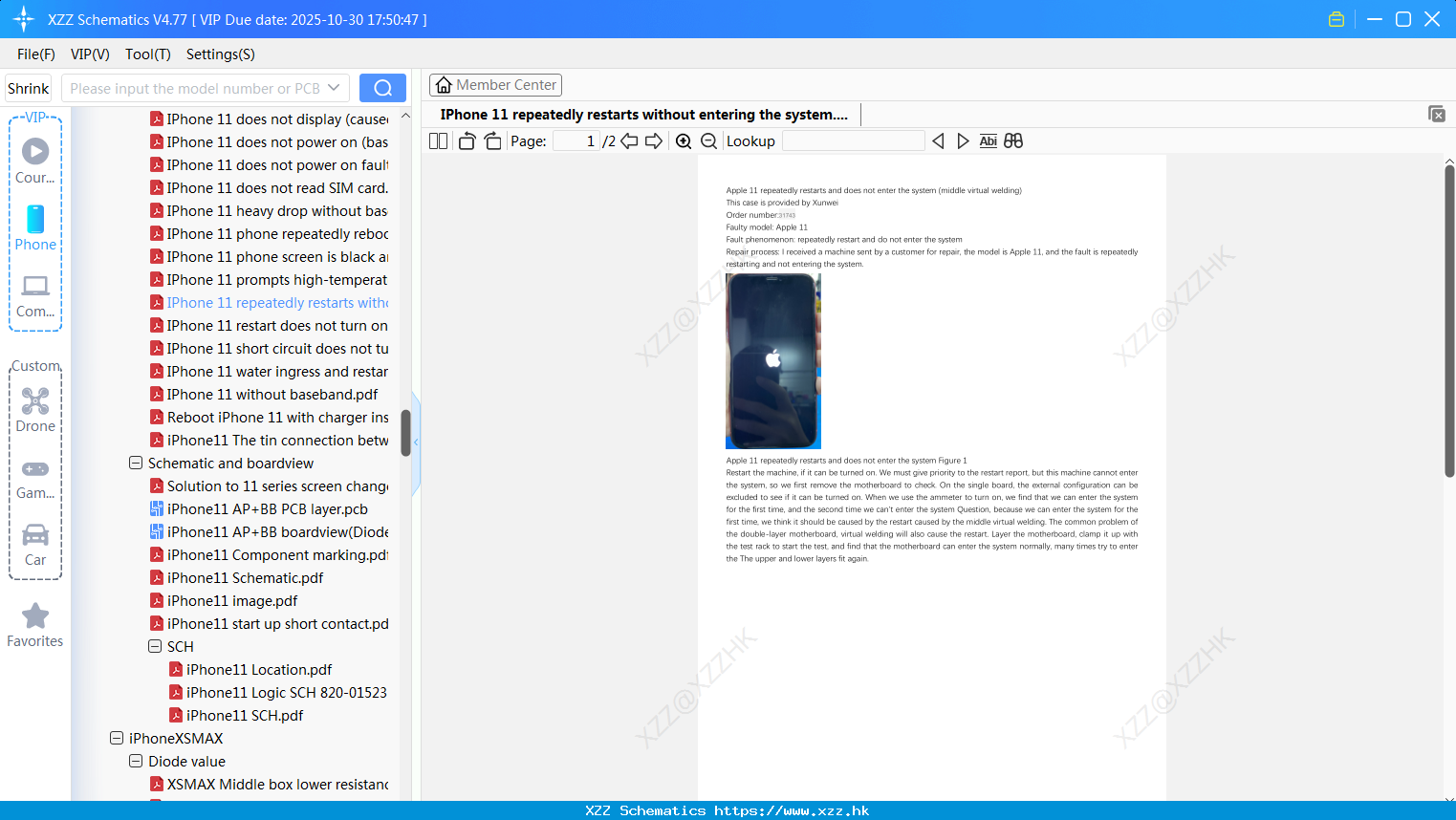1456x820 pixels.
Task: Open 'iPhone11 AP+BB boardview(Diode' file
Action: pos(270,531)
